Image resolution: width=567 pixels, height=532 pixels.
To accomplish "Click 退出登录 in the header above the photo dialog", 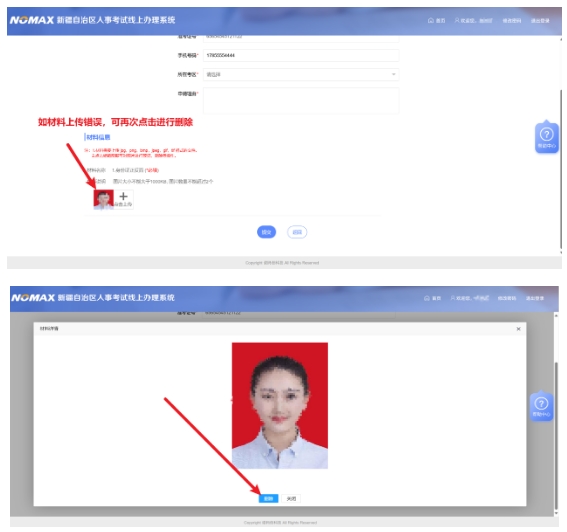I will pyautogui.click(x=535, y=298).
